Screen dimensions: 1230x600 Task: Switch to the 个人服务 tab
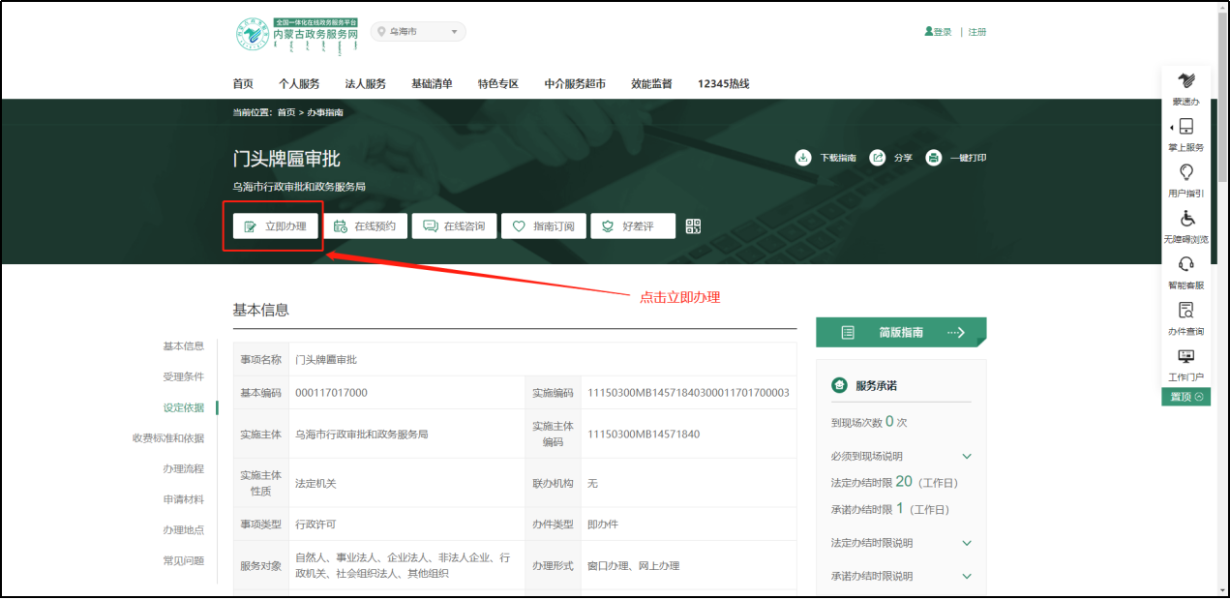301,84
